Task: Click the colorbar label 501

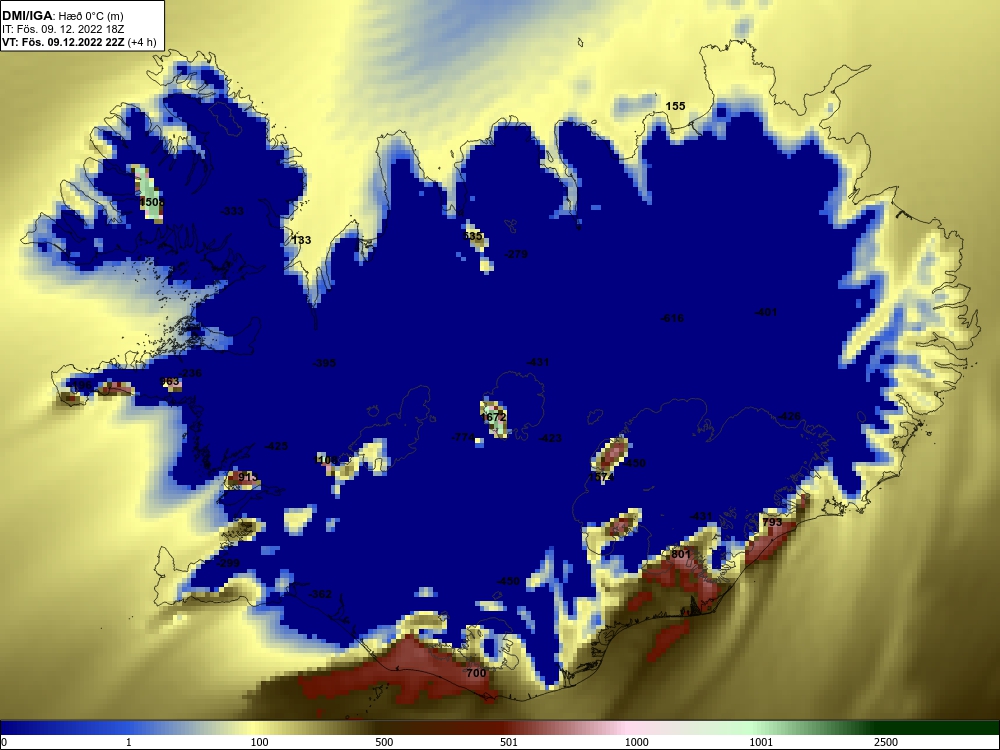Action: point(509,742)
